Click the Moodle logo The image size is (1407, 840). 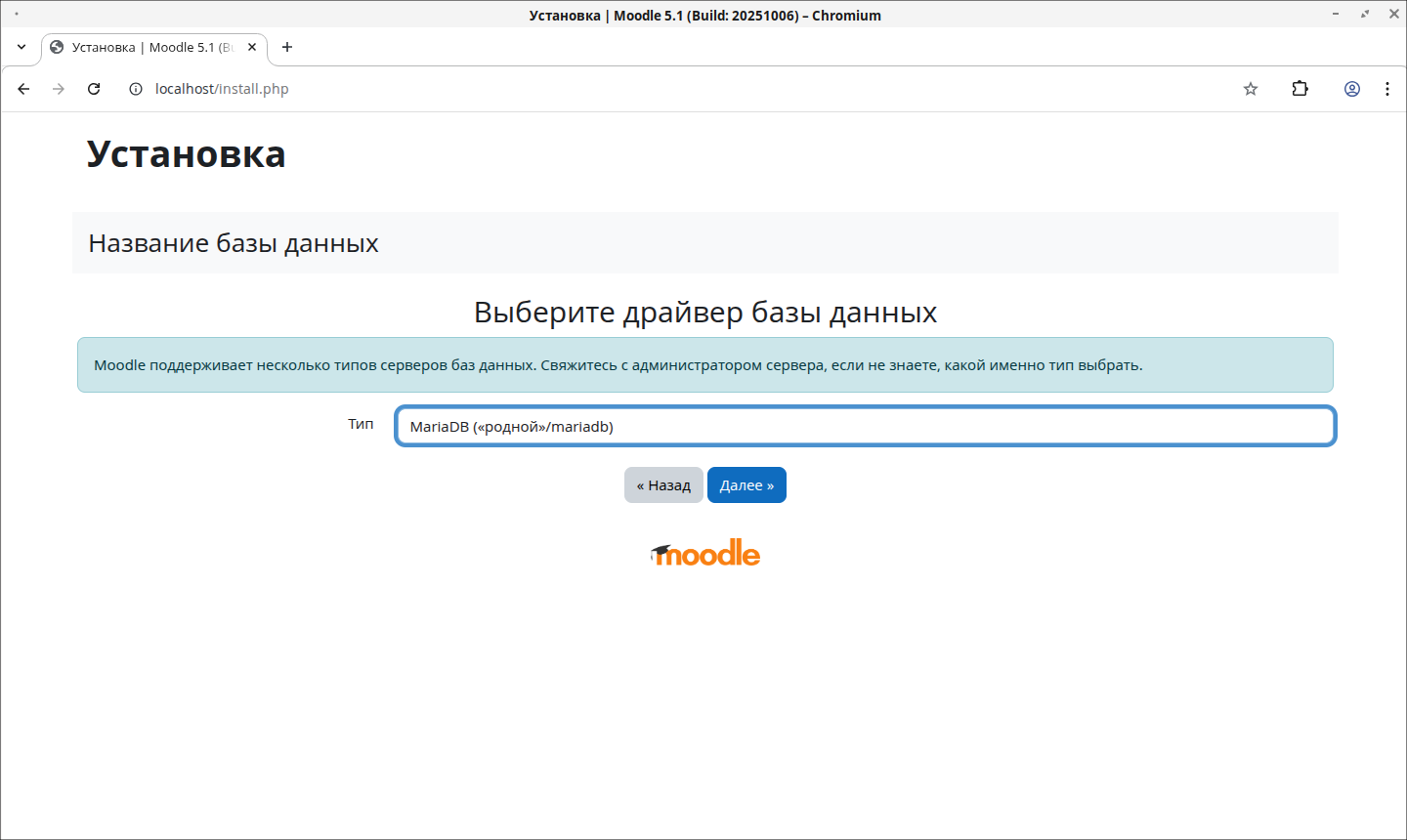click(705, 554)
